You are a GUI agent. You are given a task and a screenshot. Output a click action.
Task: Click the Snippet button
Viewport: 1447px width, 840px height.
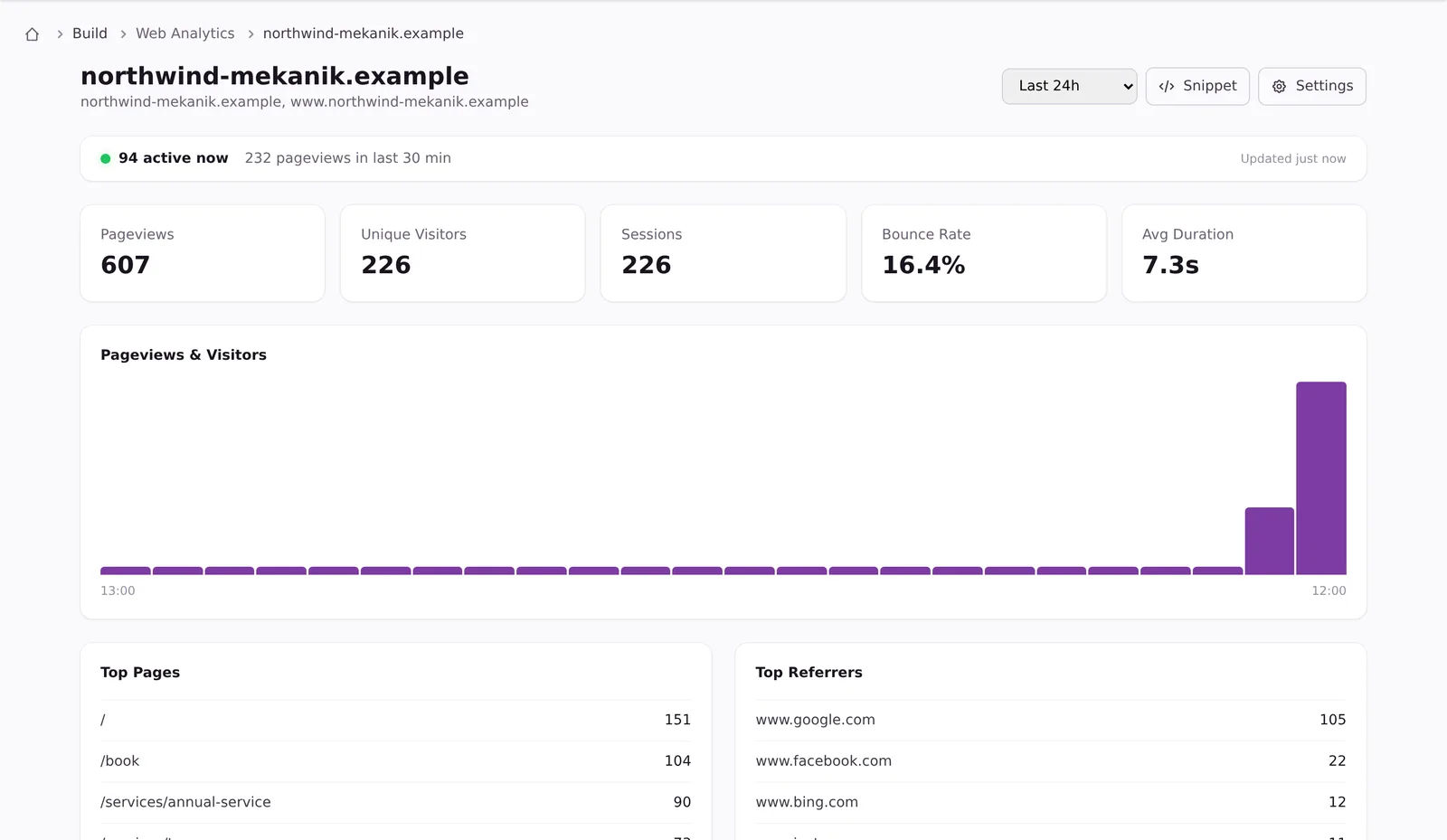[1197, 86]
